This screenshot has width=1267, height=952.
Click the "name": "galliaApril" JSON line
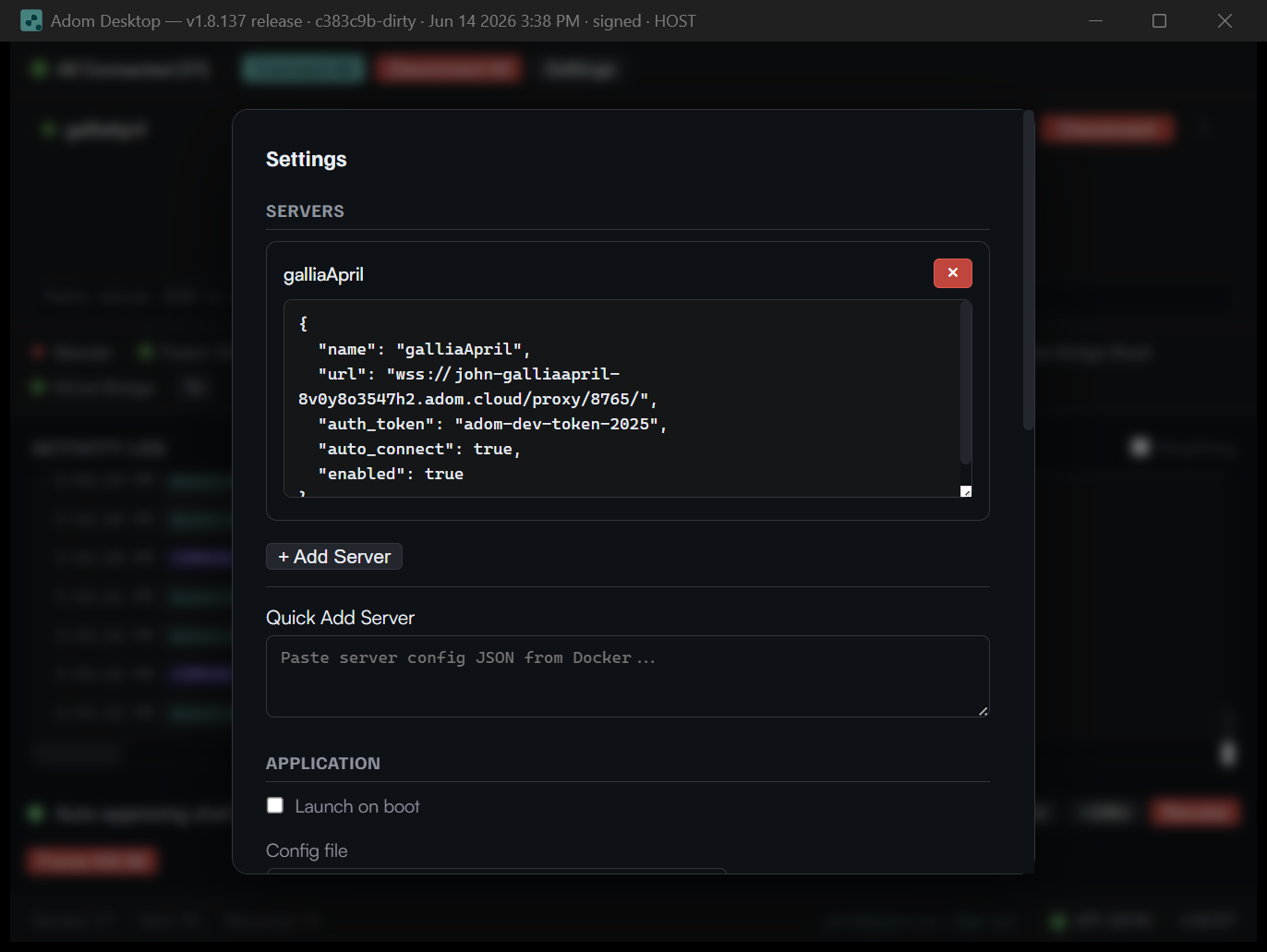424,349
